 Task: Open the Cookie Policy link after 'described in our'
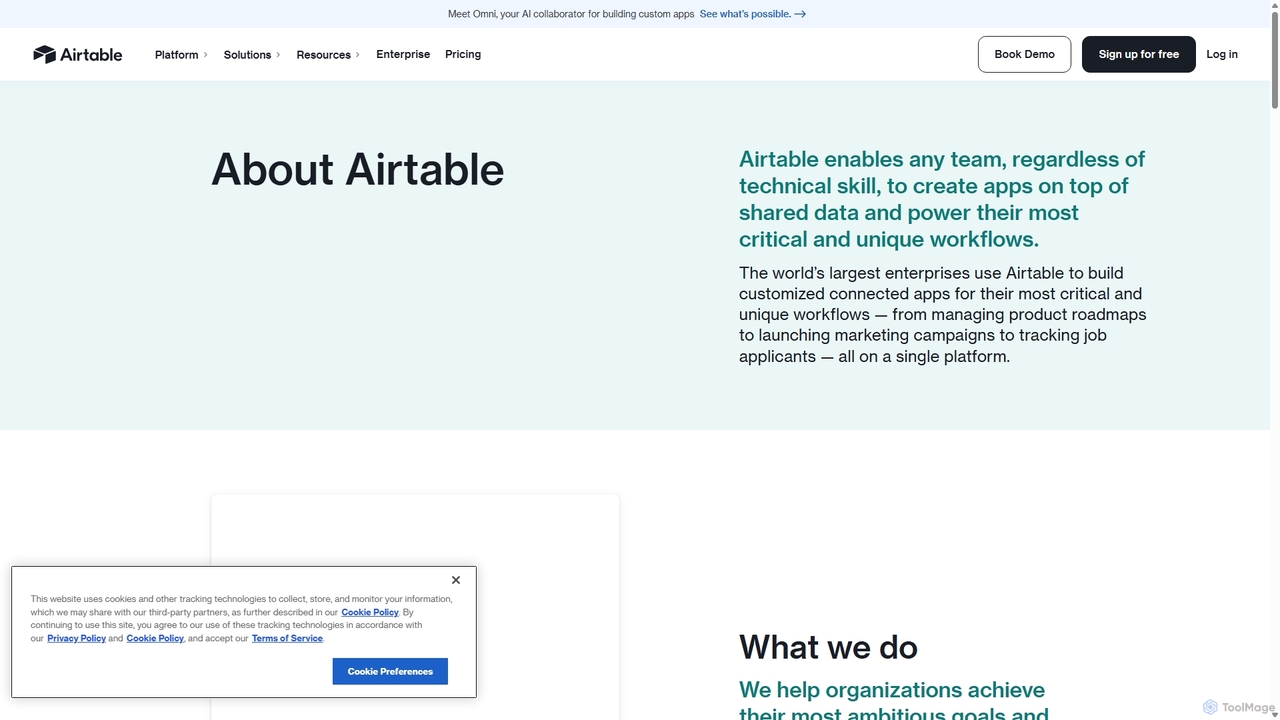click(370, 612)
